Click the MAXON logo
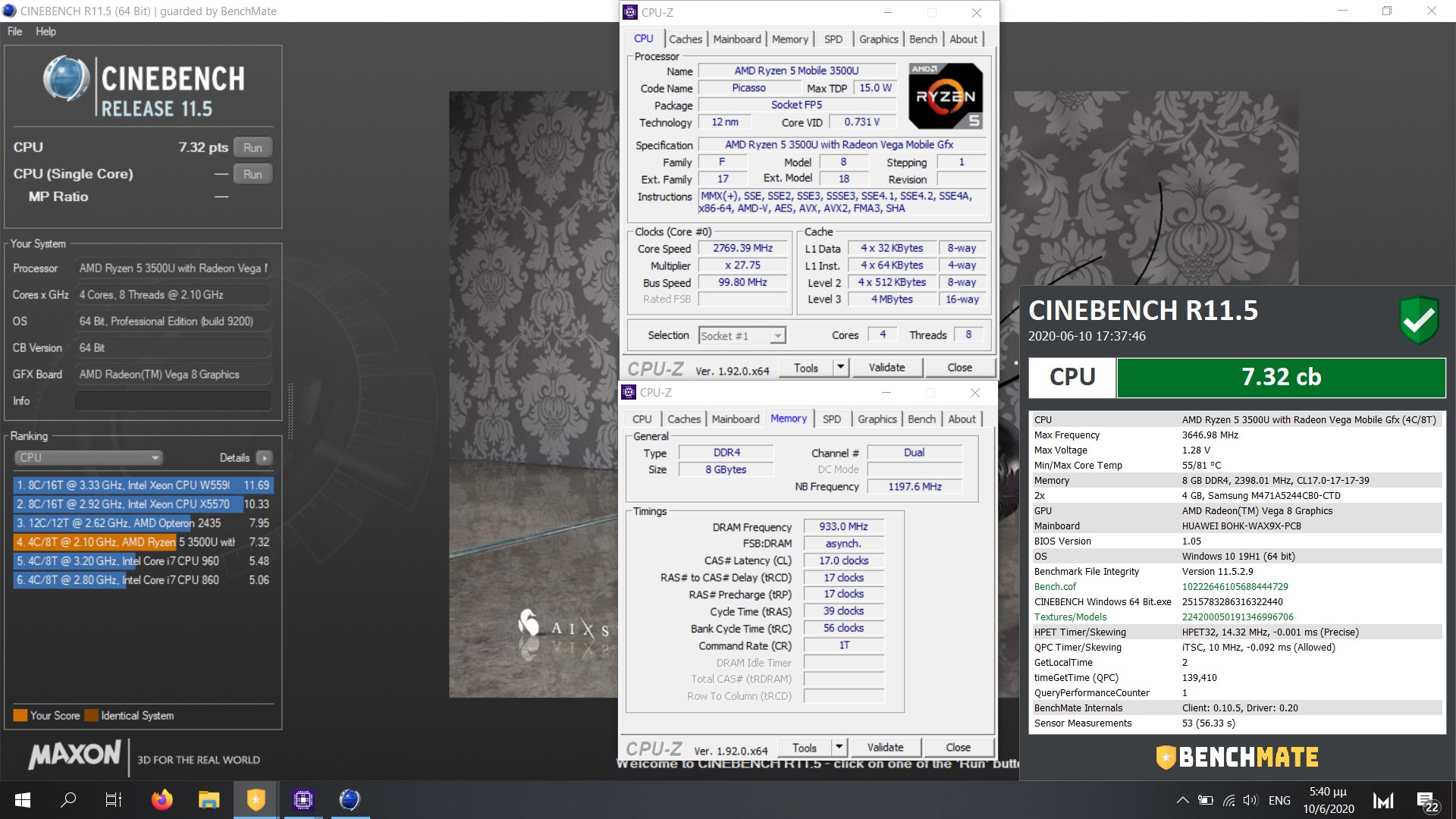This screenshot has width=1456, height=819. (74, 755)
